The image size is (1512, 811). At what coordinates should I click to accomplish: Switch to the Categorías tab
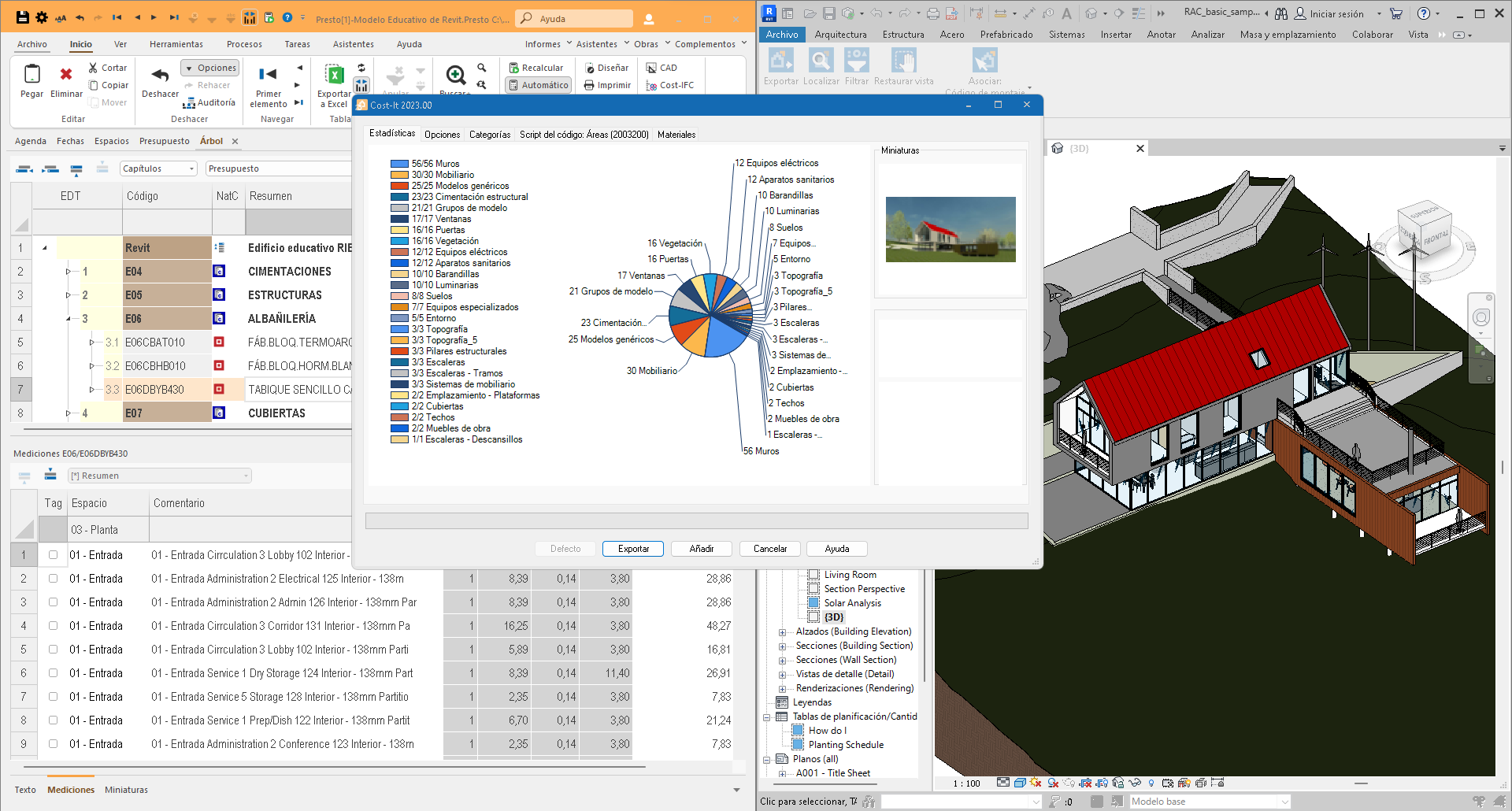coord(489,135)
